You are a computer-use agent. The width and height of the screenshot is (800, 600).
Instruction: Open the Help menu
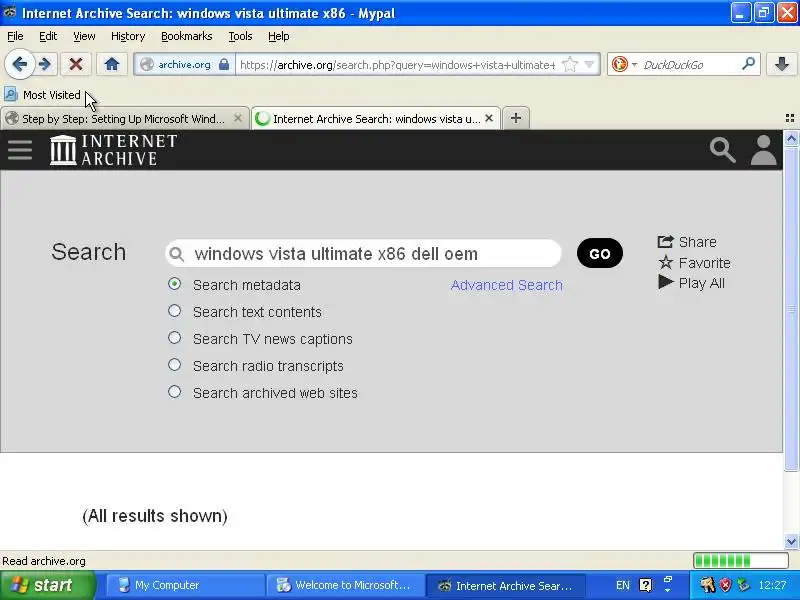click(x=279, y=36)
